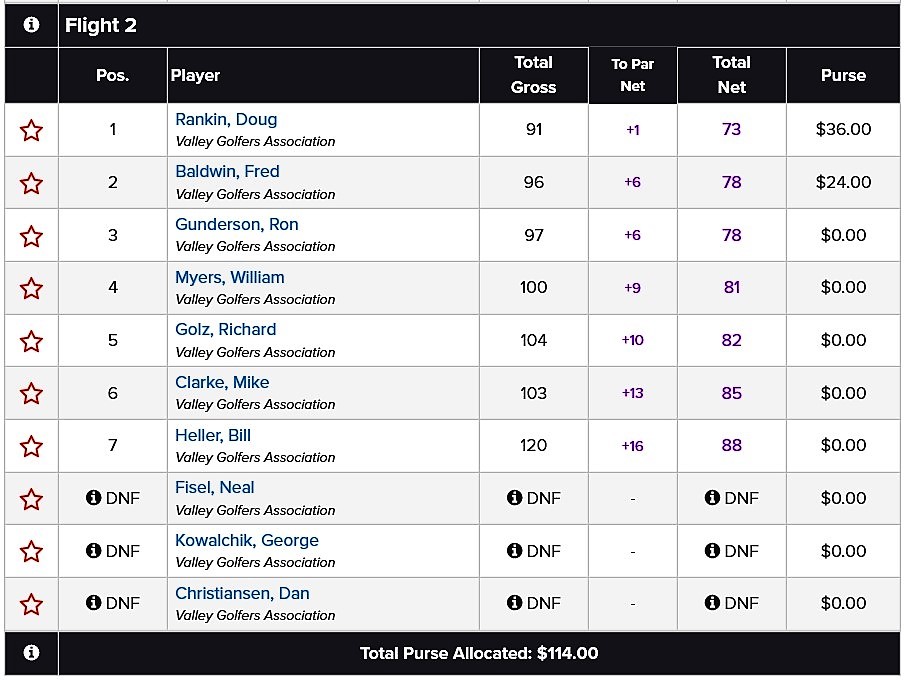This screenshot has width=904, height=680.
Task: Toggle favorite star for Rankin, Doug
Action: tap(31, 130)
